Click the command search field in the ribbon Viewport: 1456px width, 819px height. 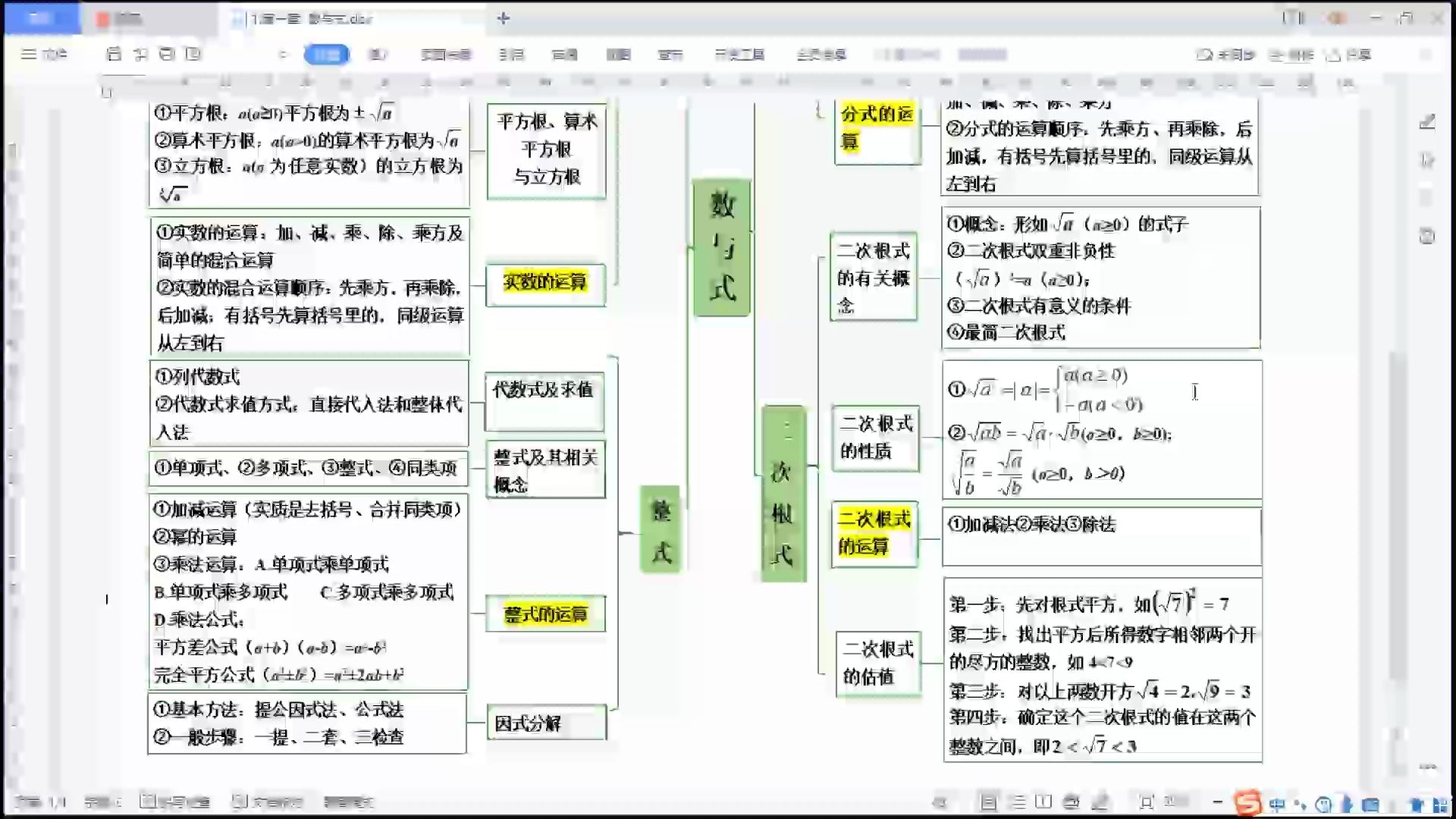point(908,55)
